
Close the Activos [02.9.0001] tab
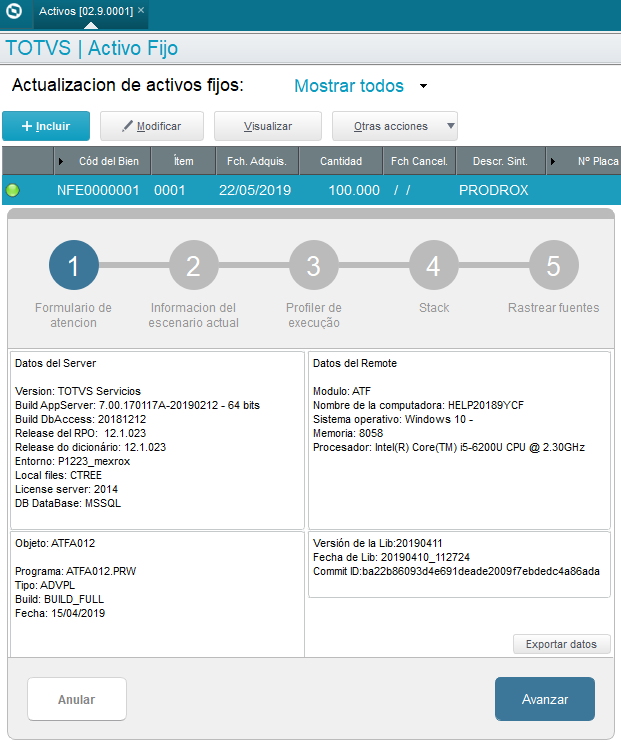click(141, 10)
